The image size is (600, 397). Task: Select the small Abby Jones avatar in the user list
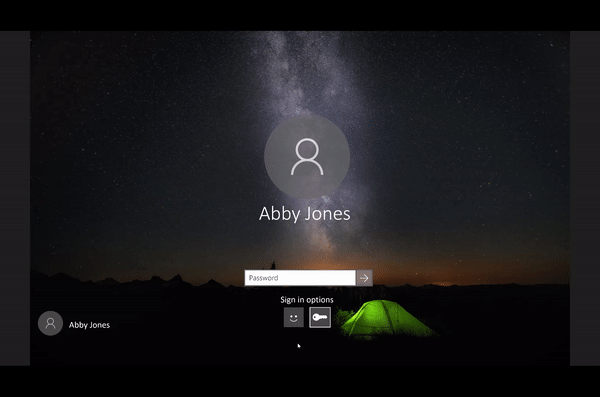point(51,323)
